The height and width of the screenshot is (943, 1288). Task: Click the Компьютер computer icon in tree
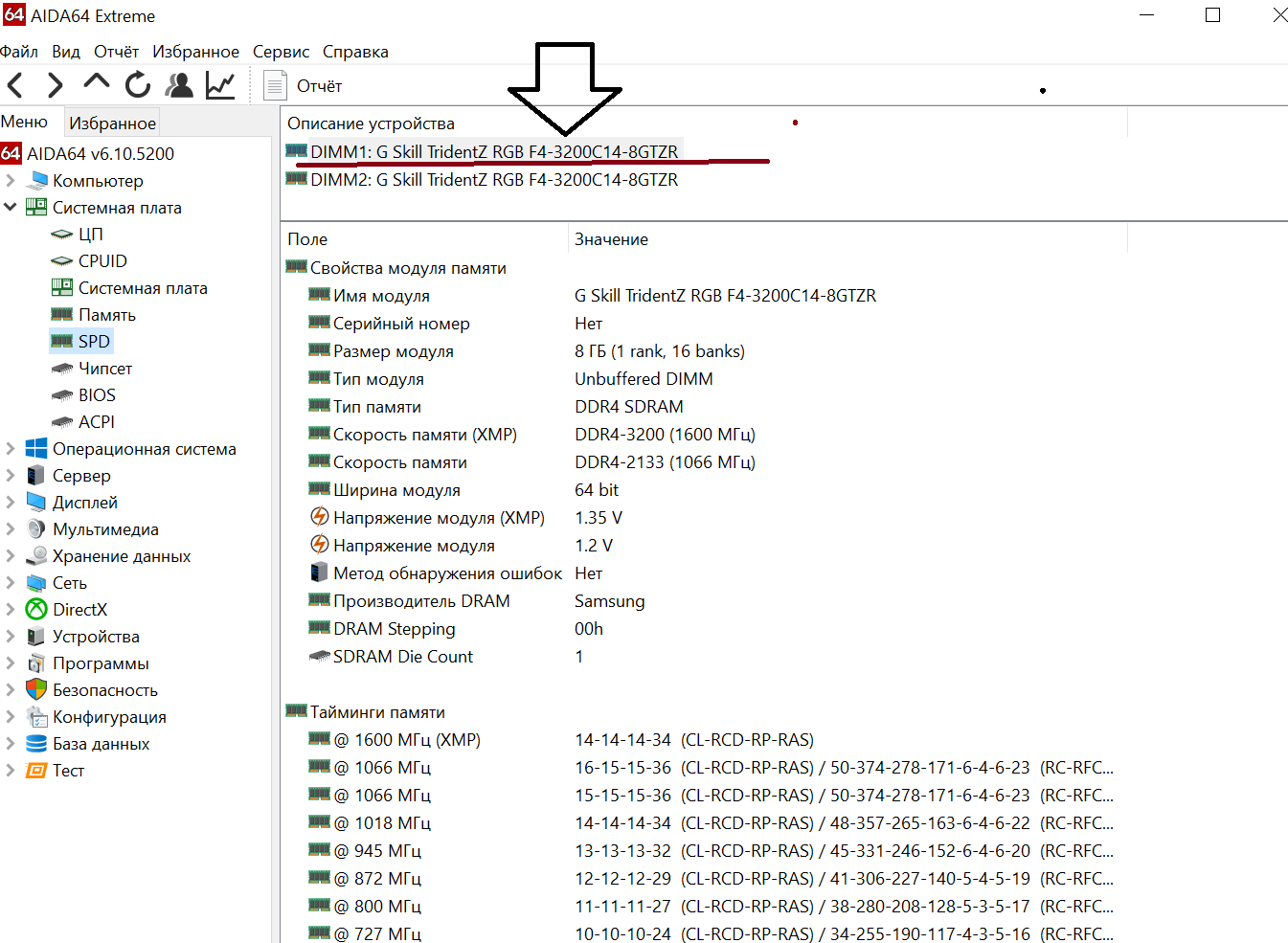tap(37, 180)
